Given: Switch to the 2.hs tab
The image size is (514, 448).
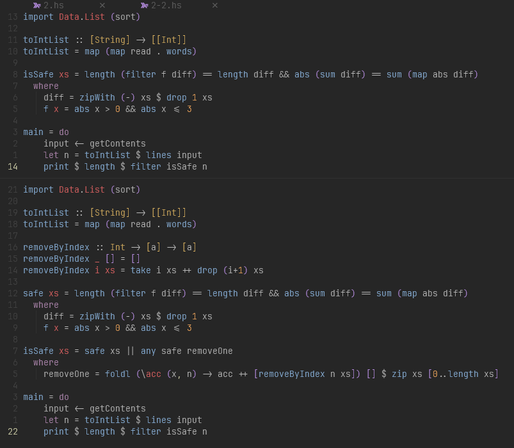Looking at the screenshot, I should point(53,5).
